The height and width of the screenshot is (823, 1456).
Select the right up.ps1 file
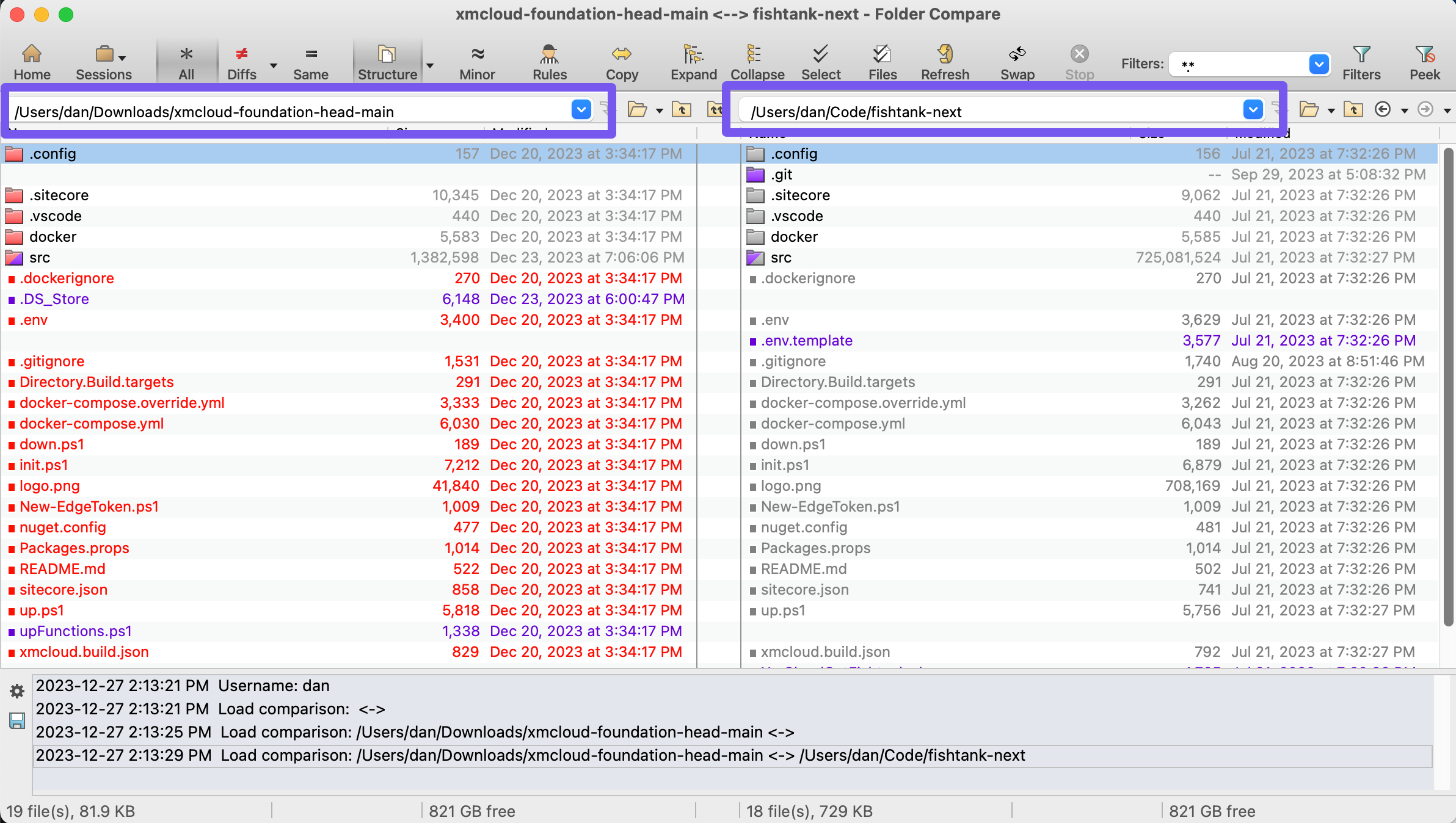pos(1090,611)
